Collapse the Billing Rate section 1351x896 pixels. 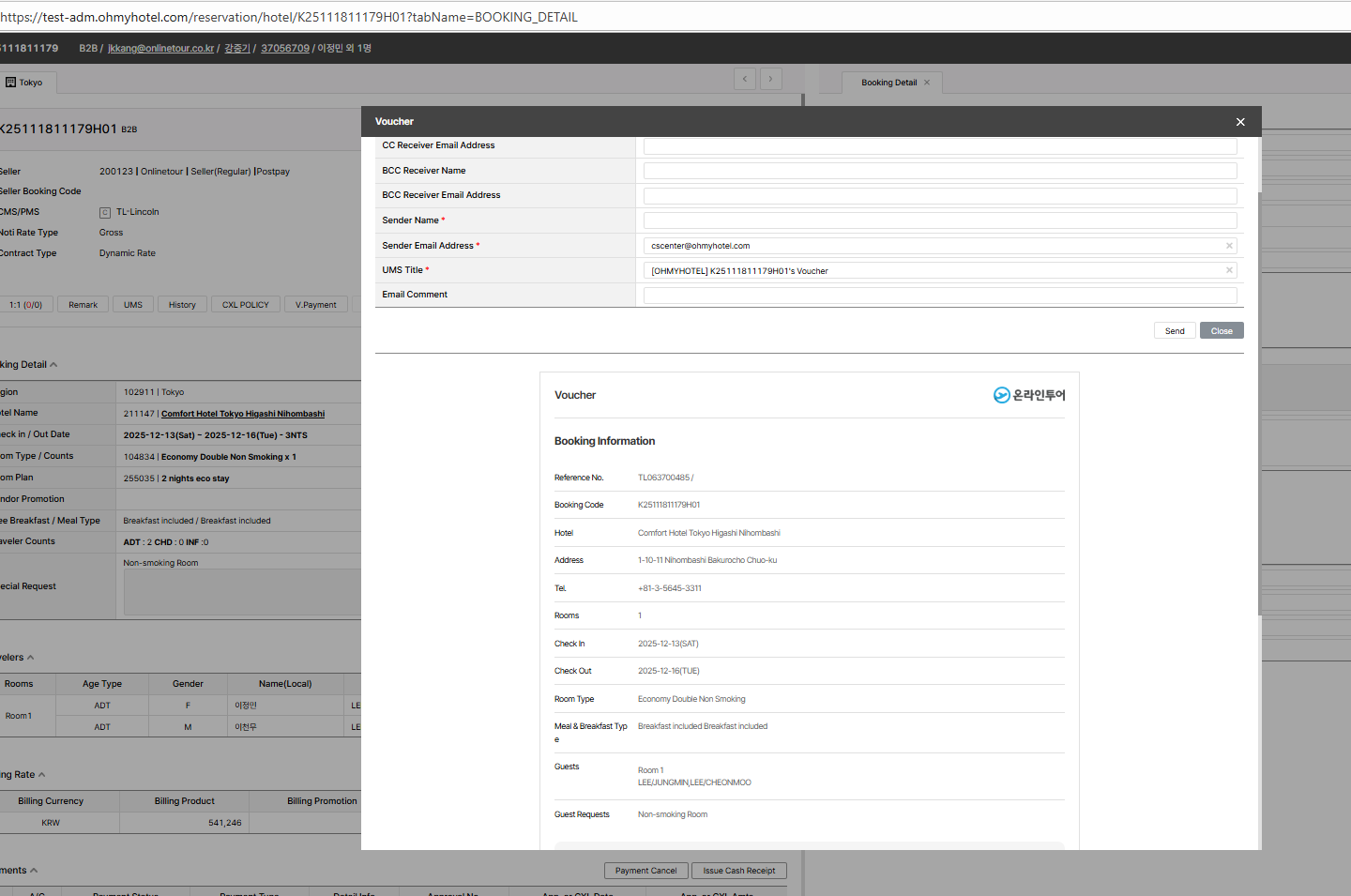pos(41,775)
